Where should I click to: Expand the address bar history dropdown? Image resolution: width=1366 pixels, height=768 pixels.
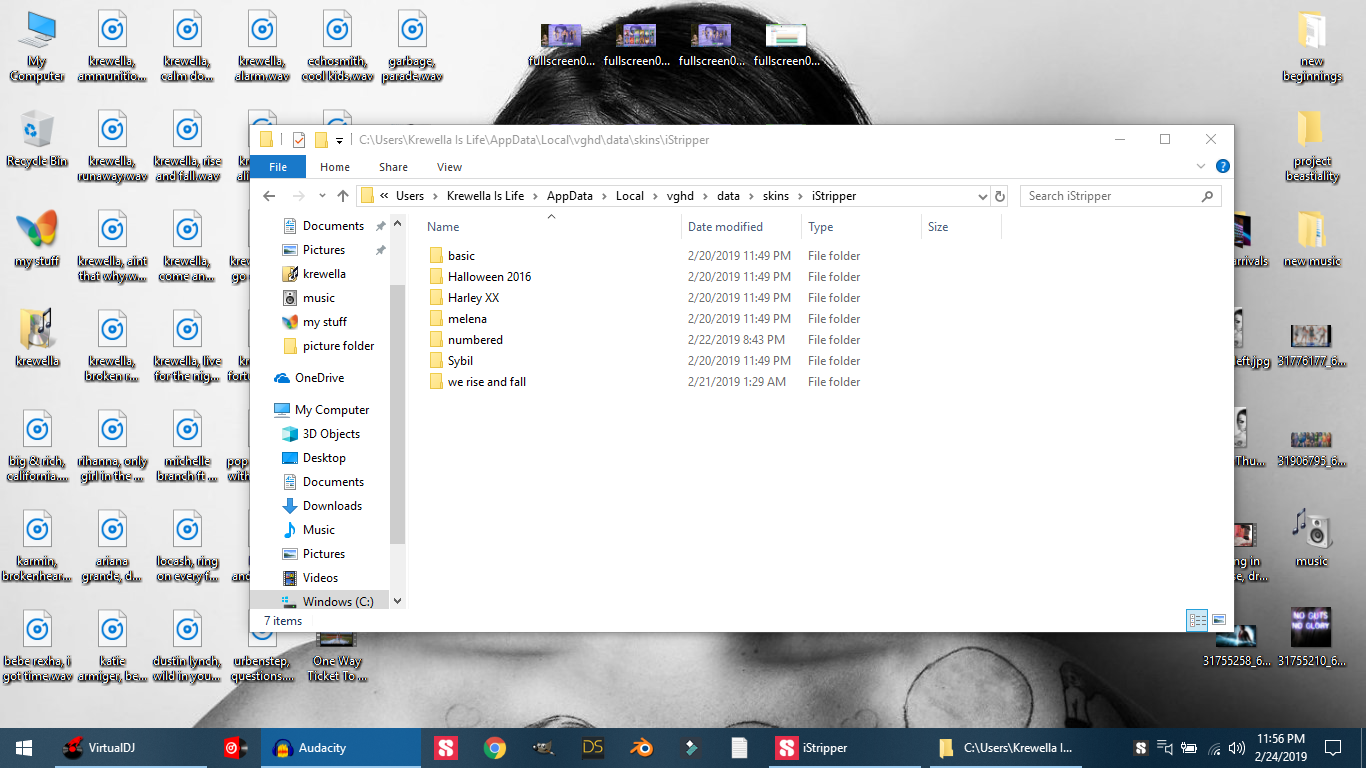pyautogui.click(x=982, y=196)
